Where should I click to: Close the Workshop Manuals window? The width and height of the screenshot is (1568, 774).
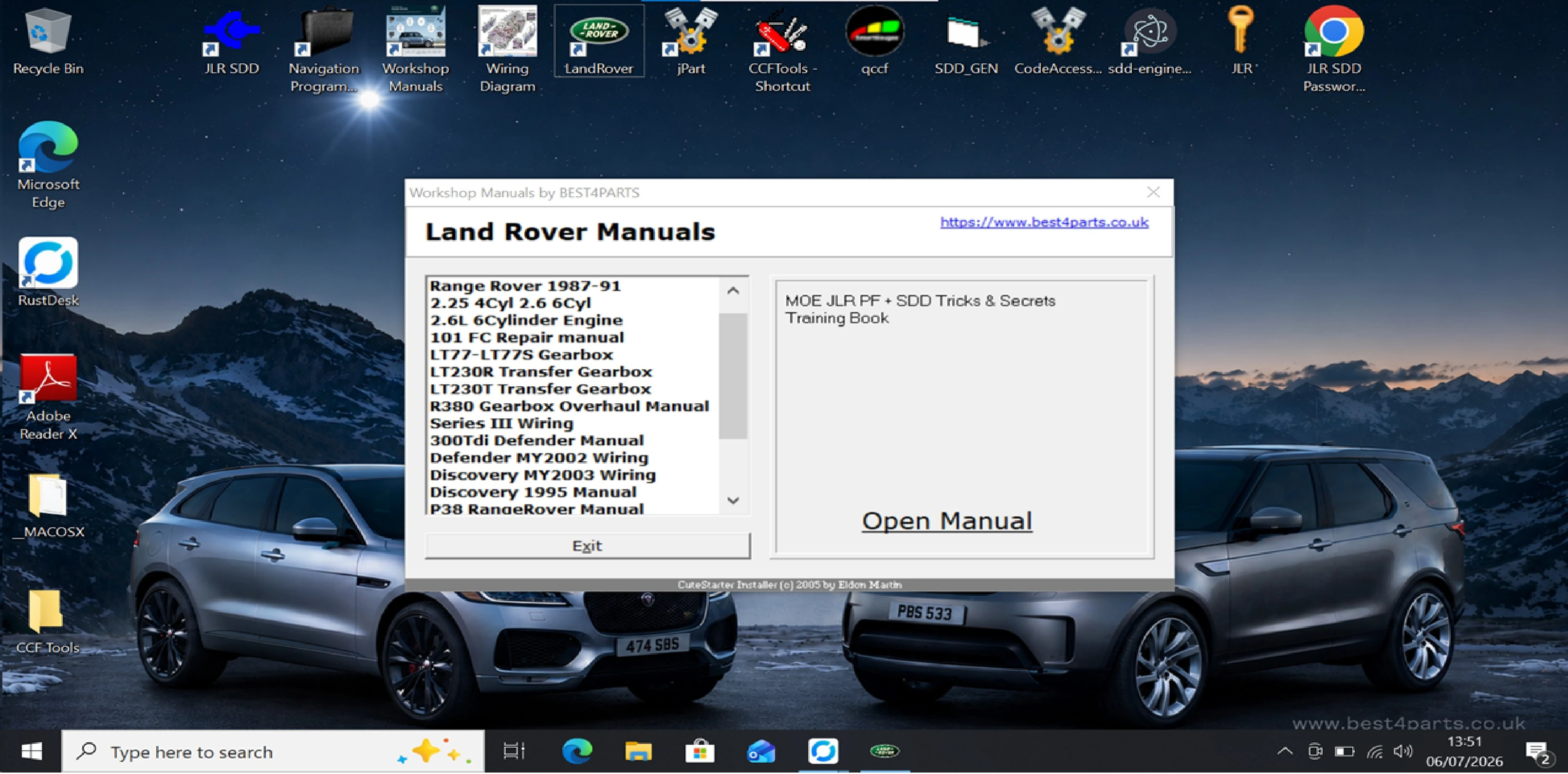(1153, 192)
